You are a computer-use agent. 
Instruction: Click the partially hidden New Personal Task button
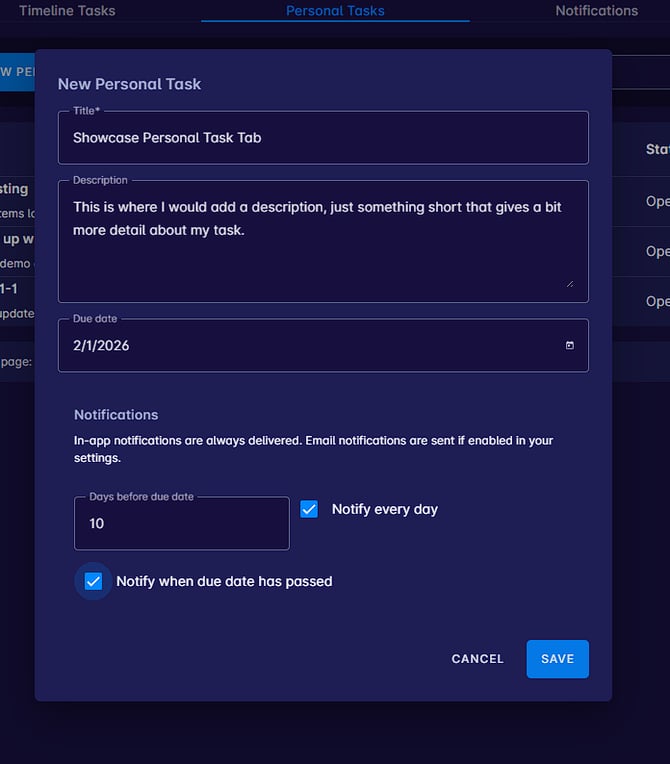tap(17, 72)
